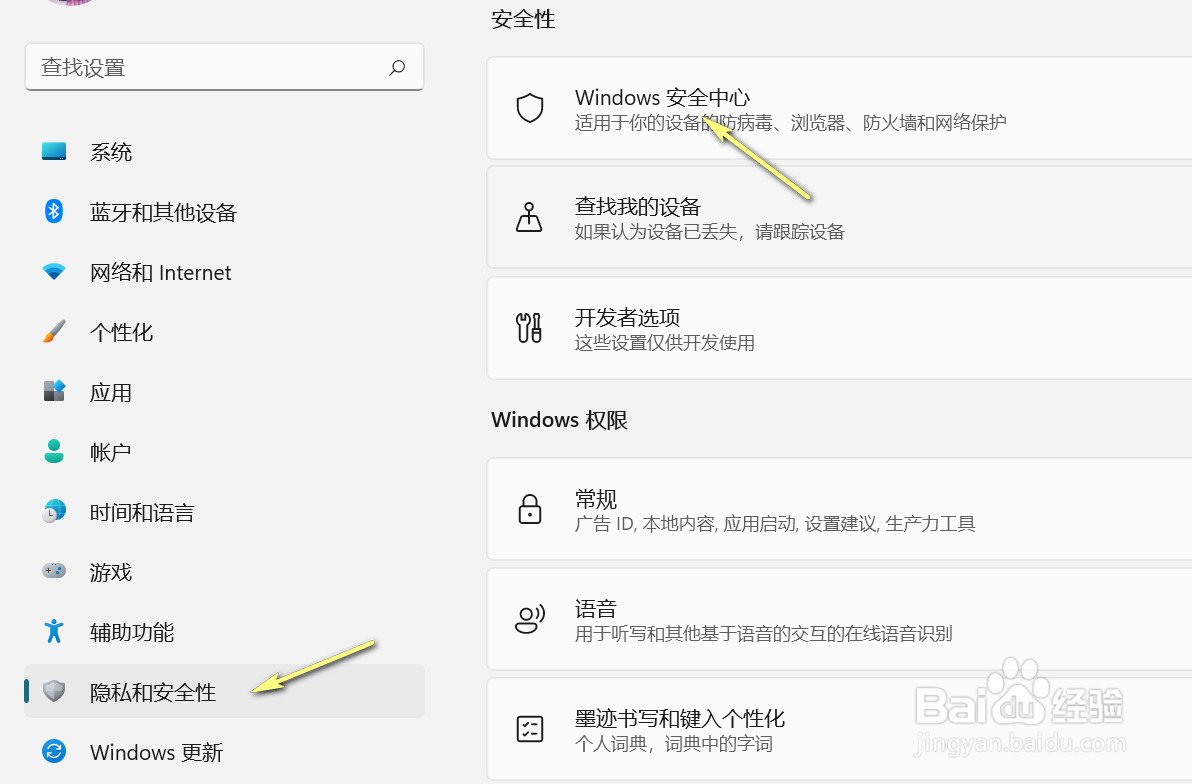The width and height of the screenshot is (1192, 784).
Task: Click description starting with 广告 ID
Action: click(x=775, y=524)
